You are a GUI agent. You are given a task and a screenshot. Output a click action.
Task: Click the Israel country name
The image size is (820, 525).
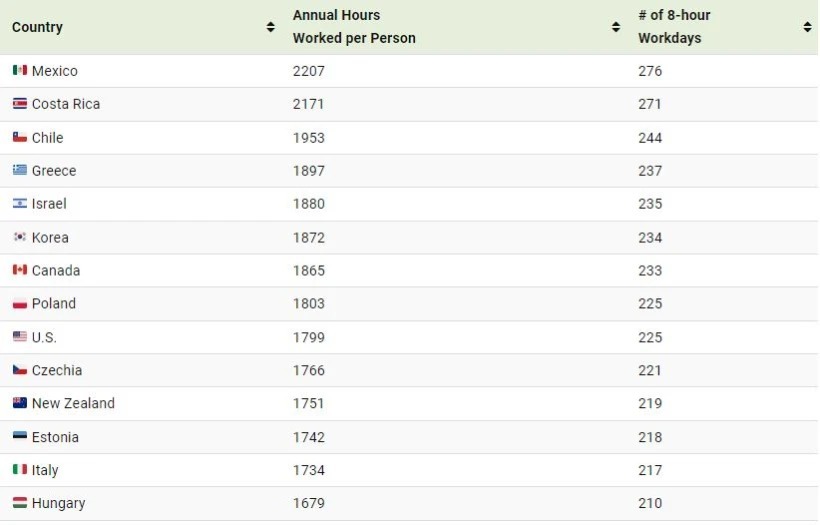(x=49, y=203)
